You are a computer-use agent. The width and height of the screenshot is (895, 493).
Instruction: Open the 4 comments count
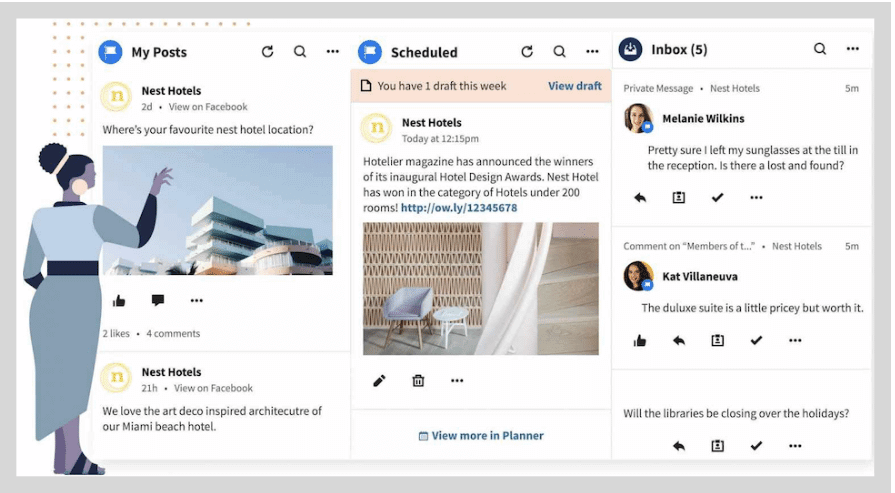[173, 333]
